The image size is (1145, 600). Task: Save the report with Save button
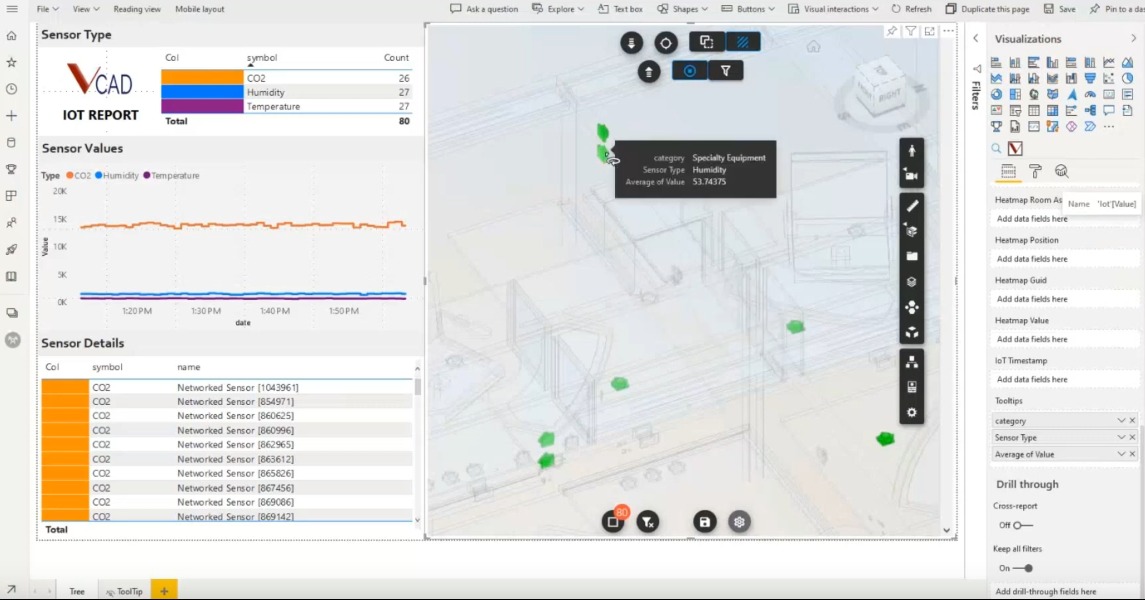tap(1060, 9)
